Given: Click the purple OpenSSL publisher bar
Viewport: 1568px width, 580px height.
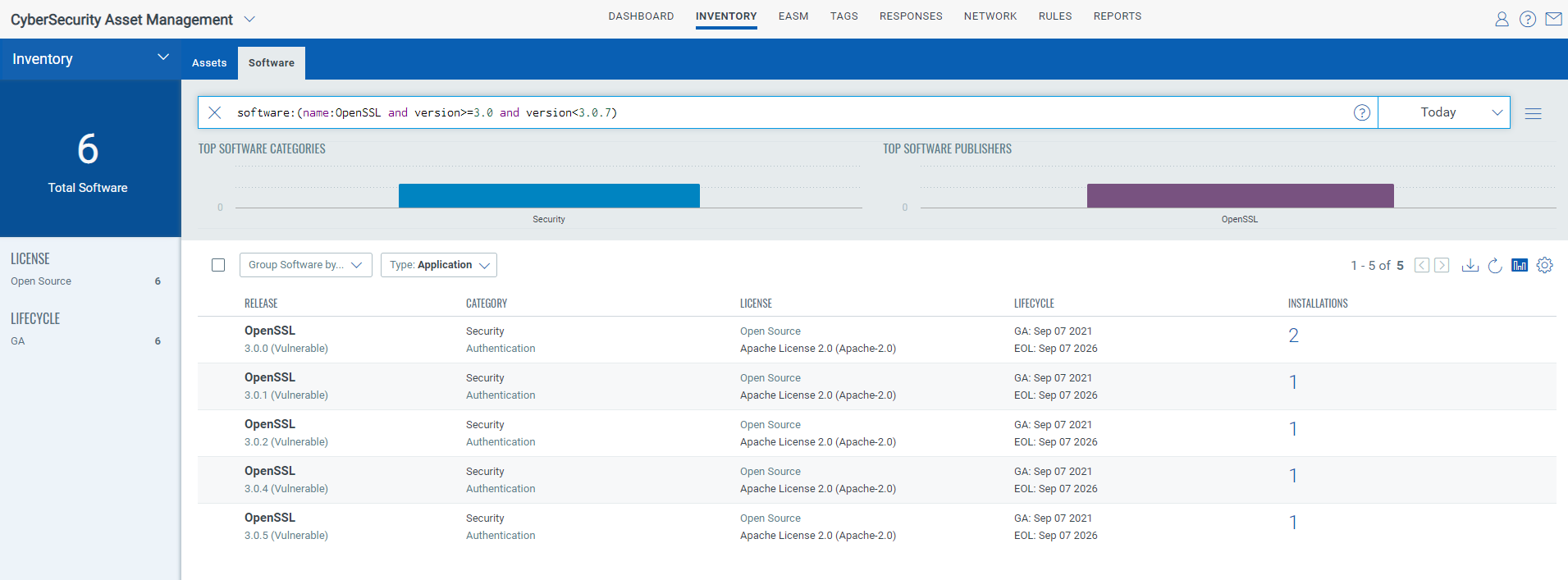Looking at the screenshot, I should point(1240,195).
